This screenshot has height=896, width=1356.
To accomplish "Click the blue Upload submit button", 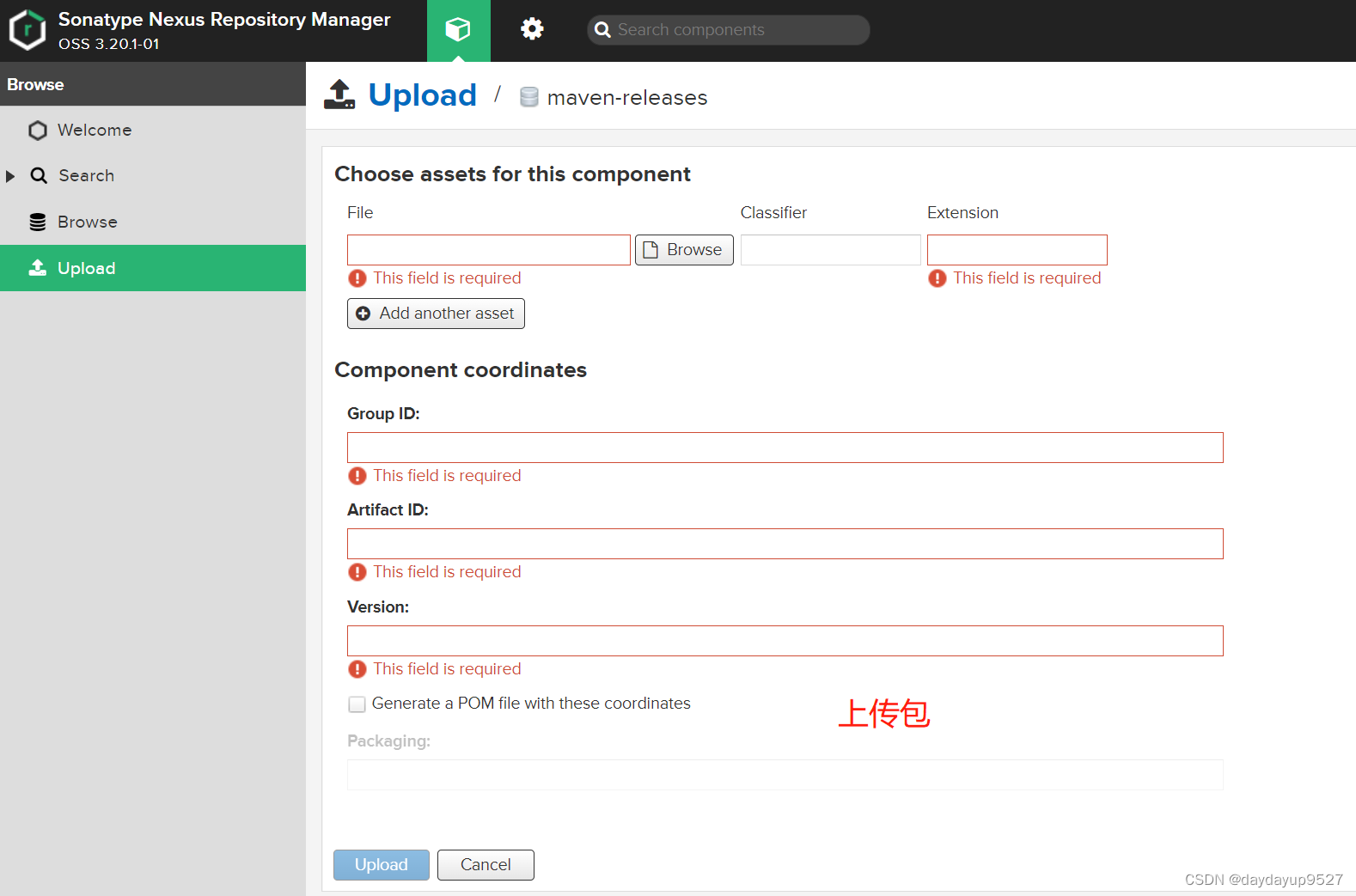I will 382,865.
